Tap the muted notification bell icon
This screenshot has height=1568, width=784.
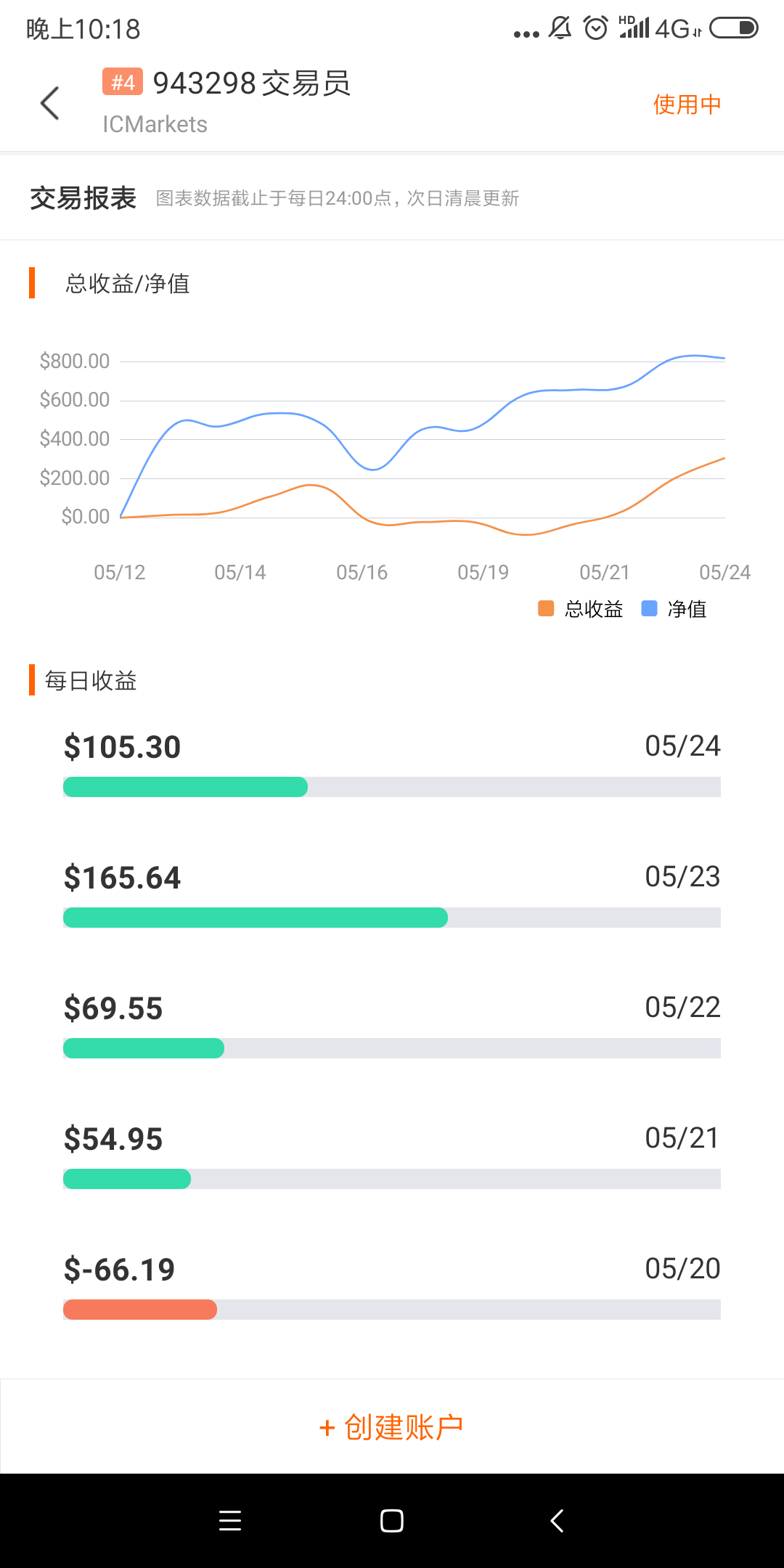click(x=560, y=28)
